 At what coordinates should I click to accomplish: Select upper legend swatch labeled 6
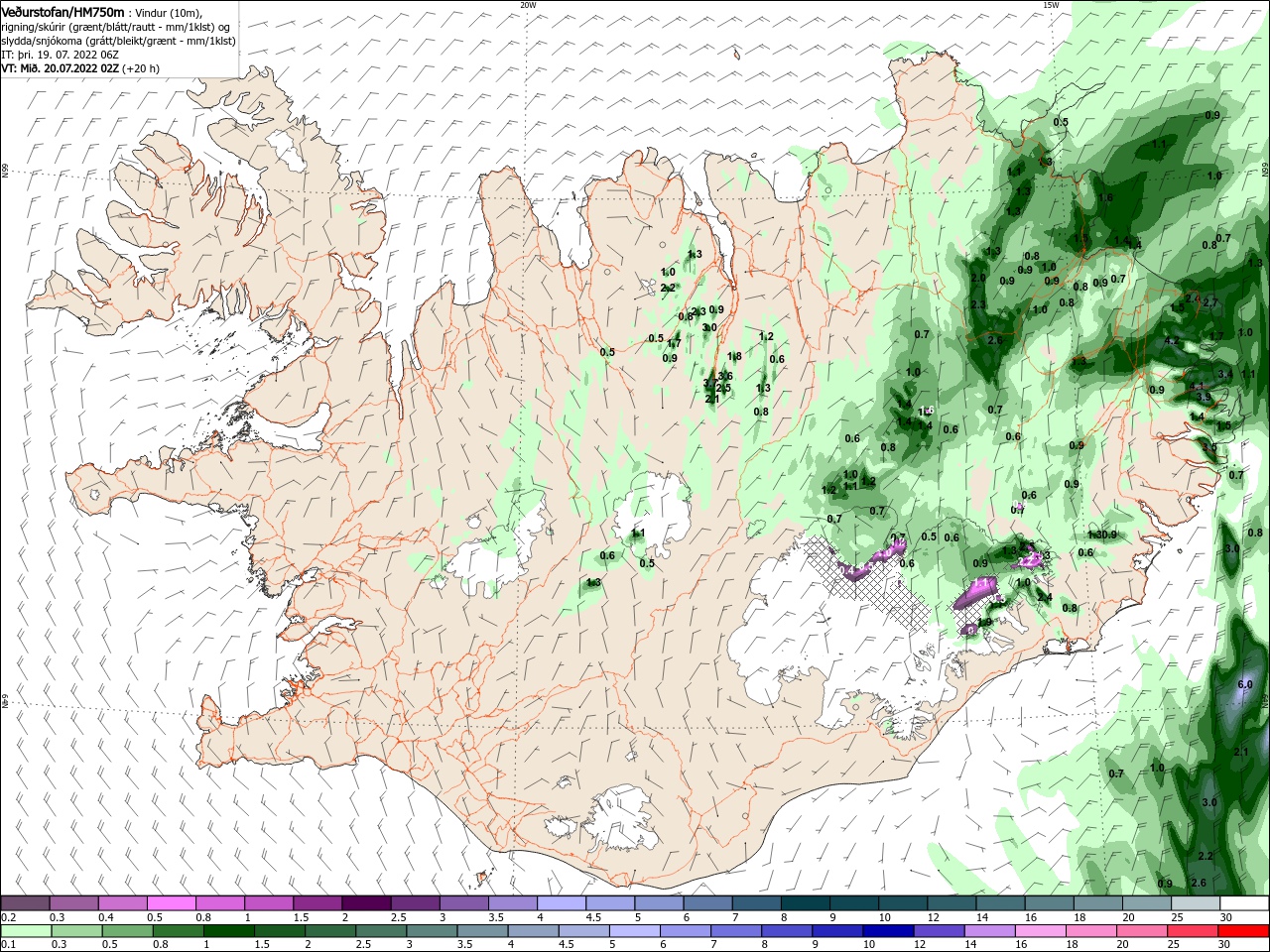[707, 903]
